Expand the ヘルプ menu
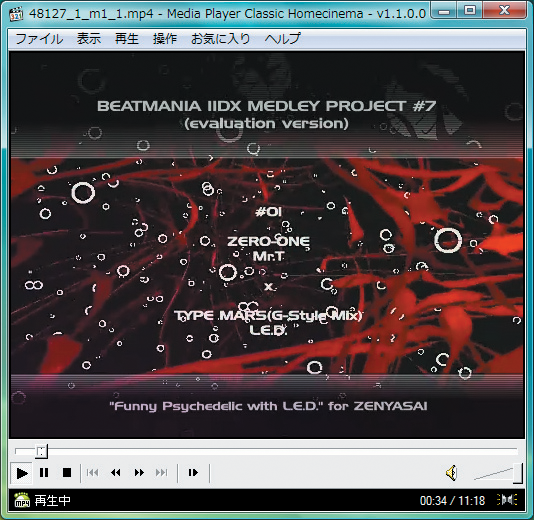Image resolution: width=534 pixels, height=520 pixels. 282,38
